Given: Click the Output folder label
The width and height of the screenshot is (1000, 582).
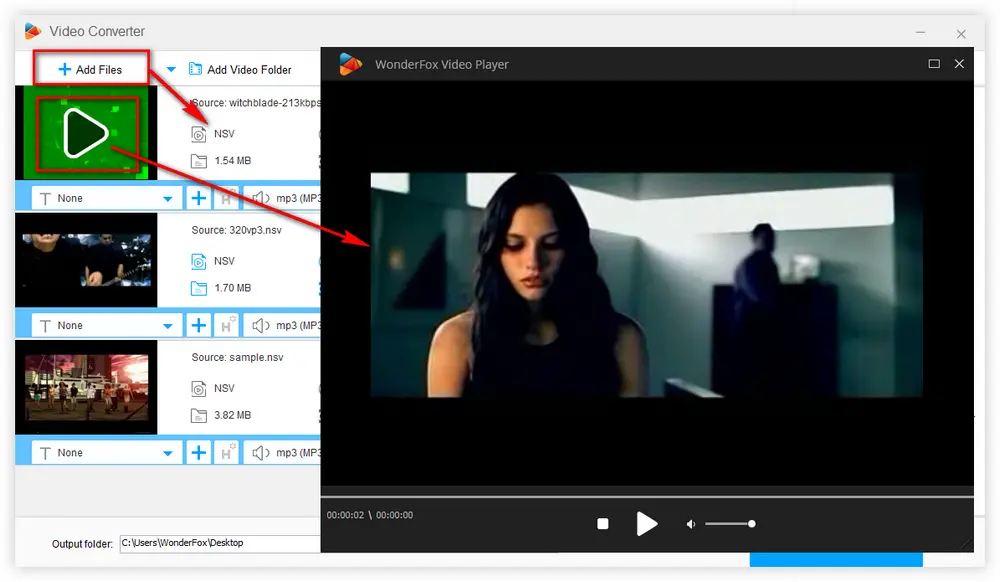Looking at the screenshot, I should coord(82,544).
